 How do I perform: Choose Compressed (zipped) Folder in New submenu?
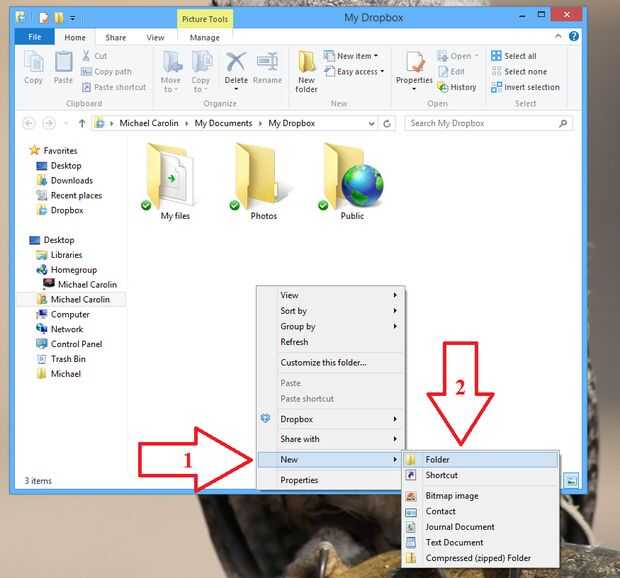(x=481, y=558)
